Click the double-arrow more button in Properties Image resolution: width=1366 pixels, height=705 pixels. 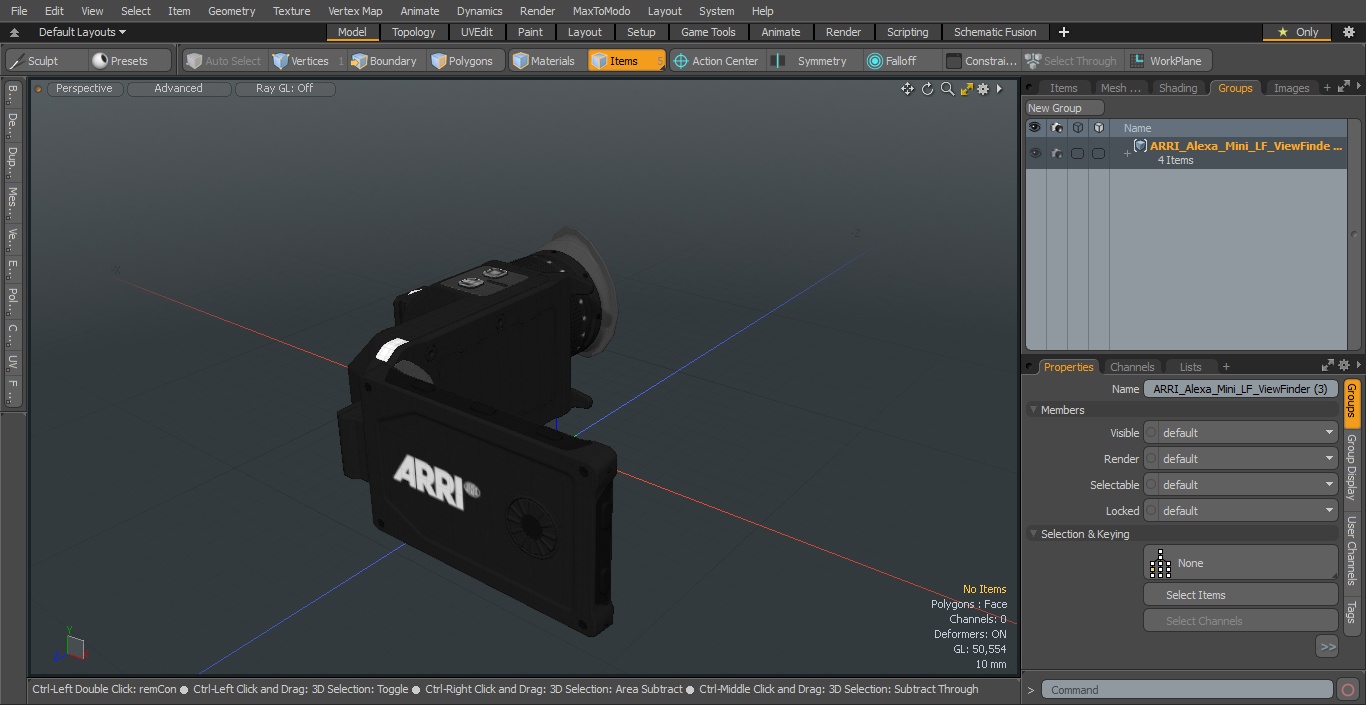pos(1327,647)
